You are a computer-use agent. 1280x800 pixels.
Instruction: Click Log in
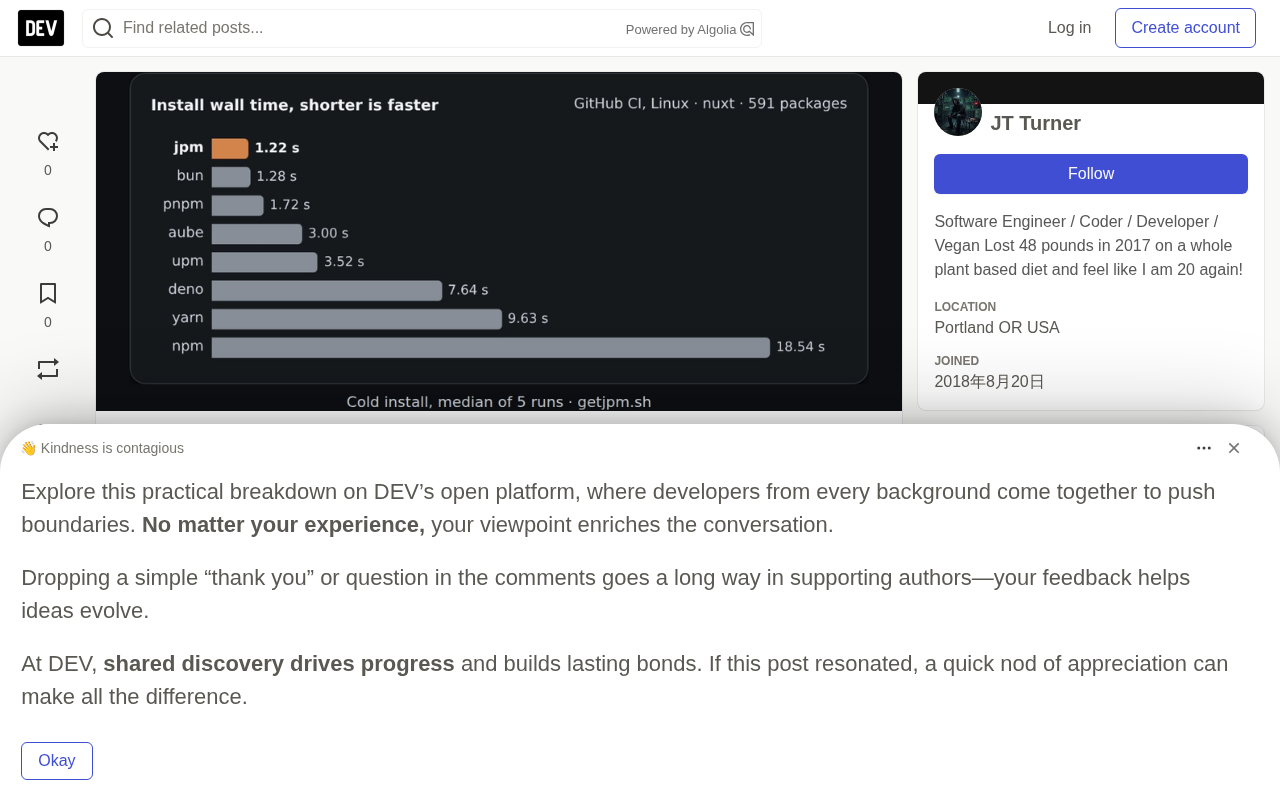click(x=1069, y=28)
